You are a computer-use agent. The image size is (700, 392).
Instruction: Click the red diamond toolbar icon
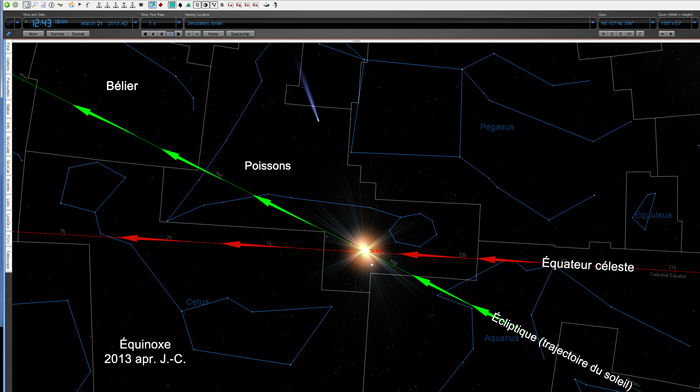161,5
